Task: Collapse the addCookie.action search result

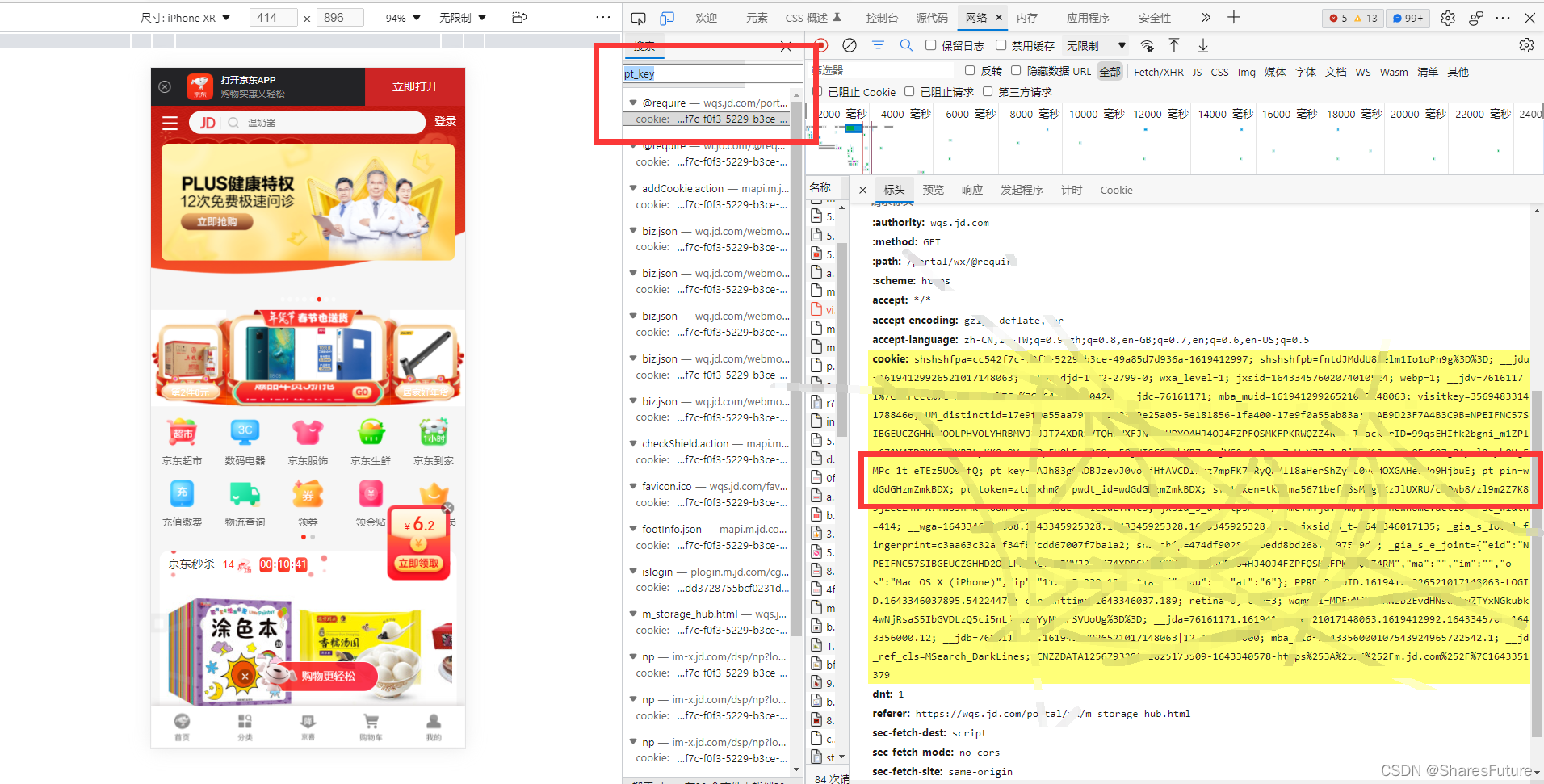Action: pyautogui.click(x=633, y=188)
